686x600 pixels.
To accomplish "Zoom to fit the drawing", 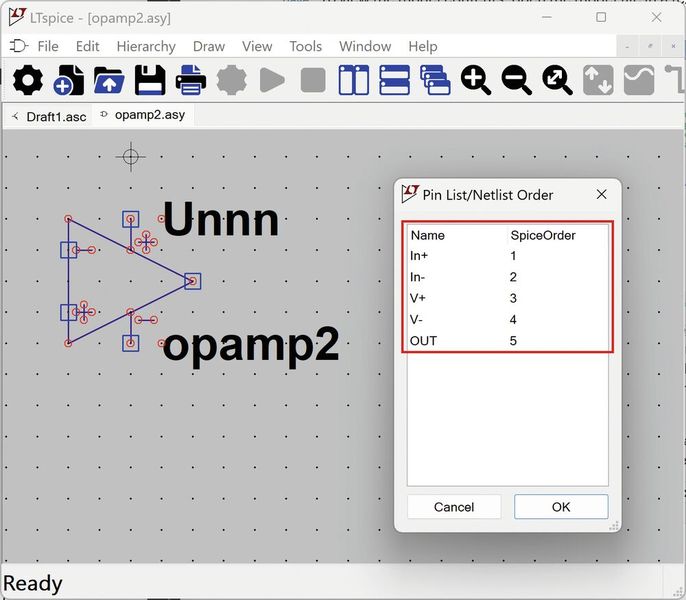I will click(x=557, y=80).
